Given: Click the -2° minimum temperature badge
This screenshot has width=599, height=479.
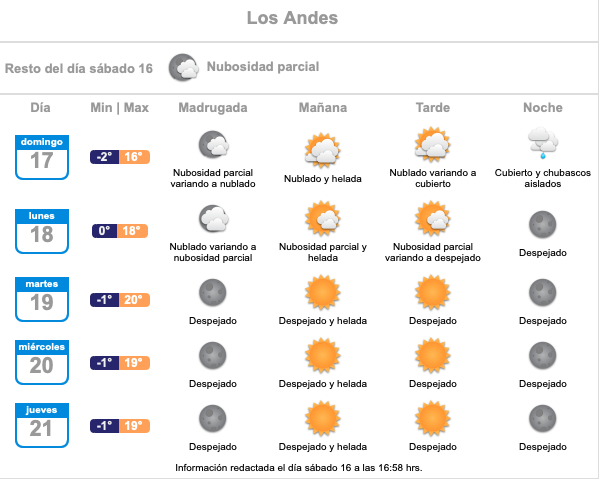Looking at the screenshot, I should point(105,157).
